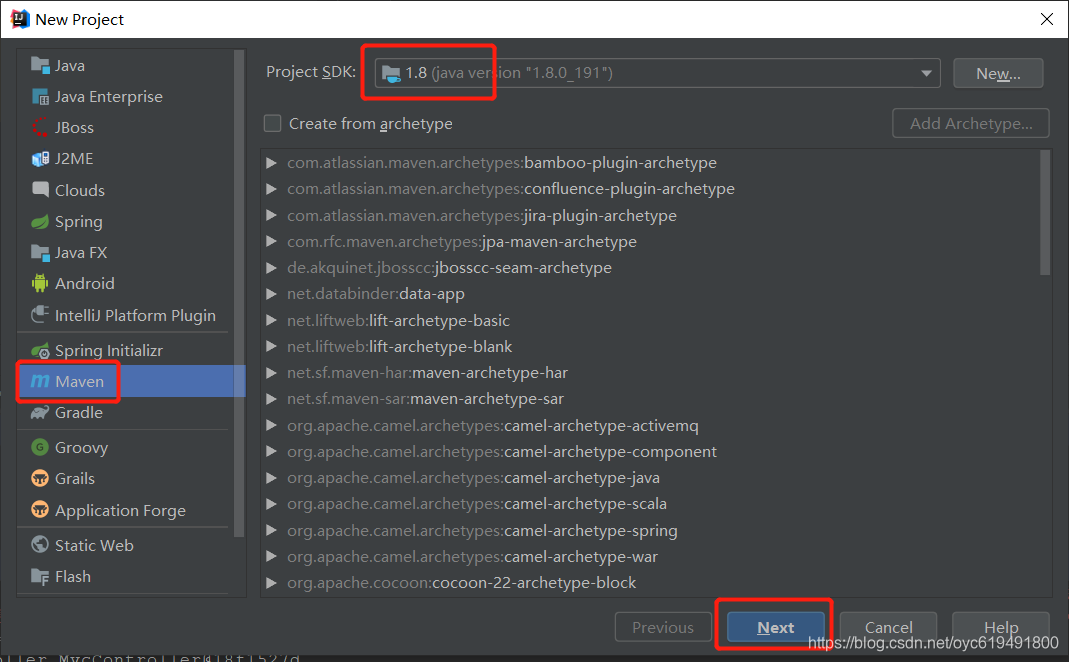Select the Clouds speech-bubble icon
The width and height of the screenshot is (1069, 662).
40,190
